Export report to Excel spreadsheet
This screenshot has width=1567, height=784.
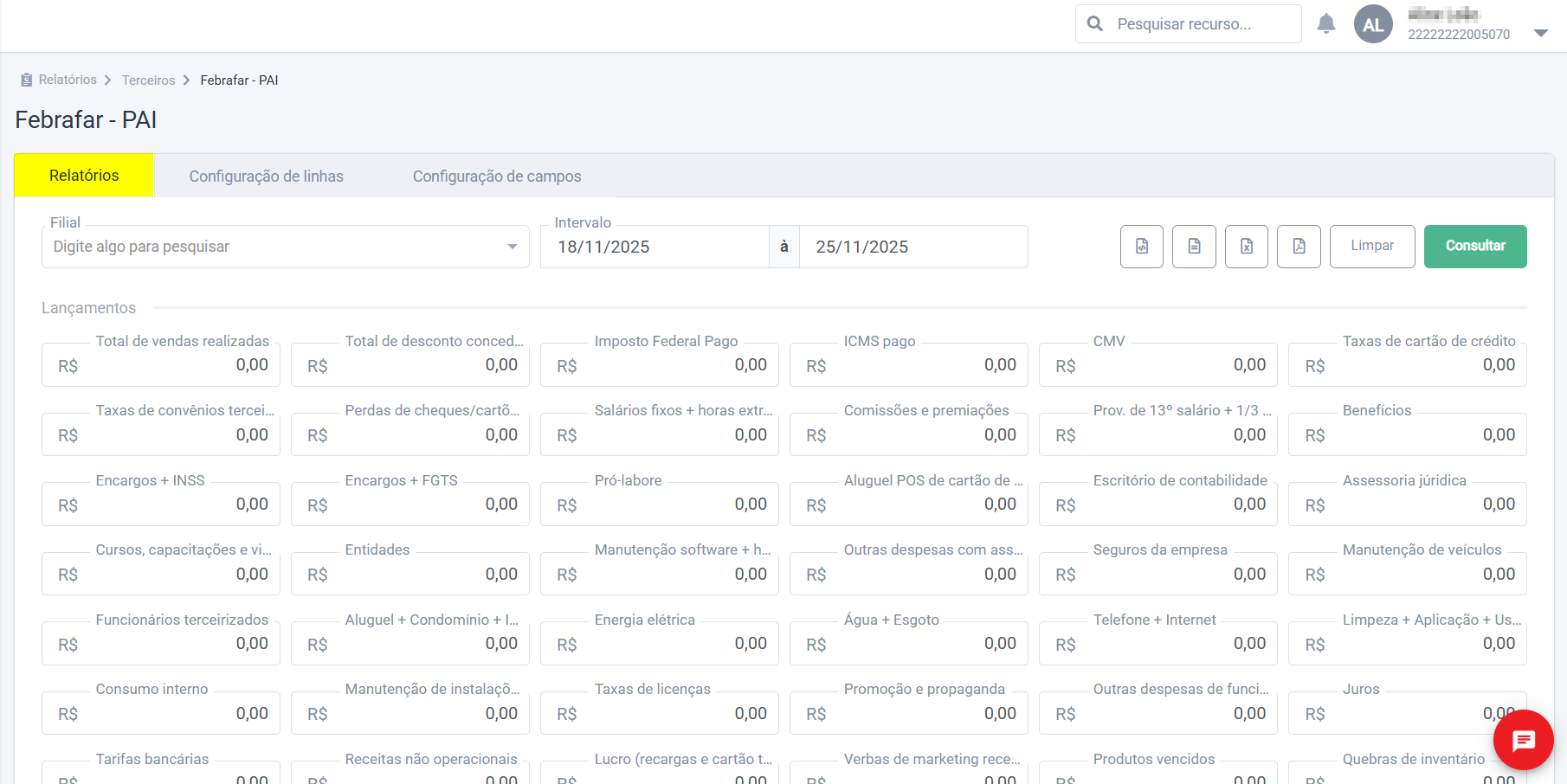coord(1247,247)
